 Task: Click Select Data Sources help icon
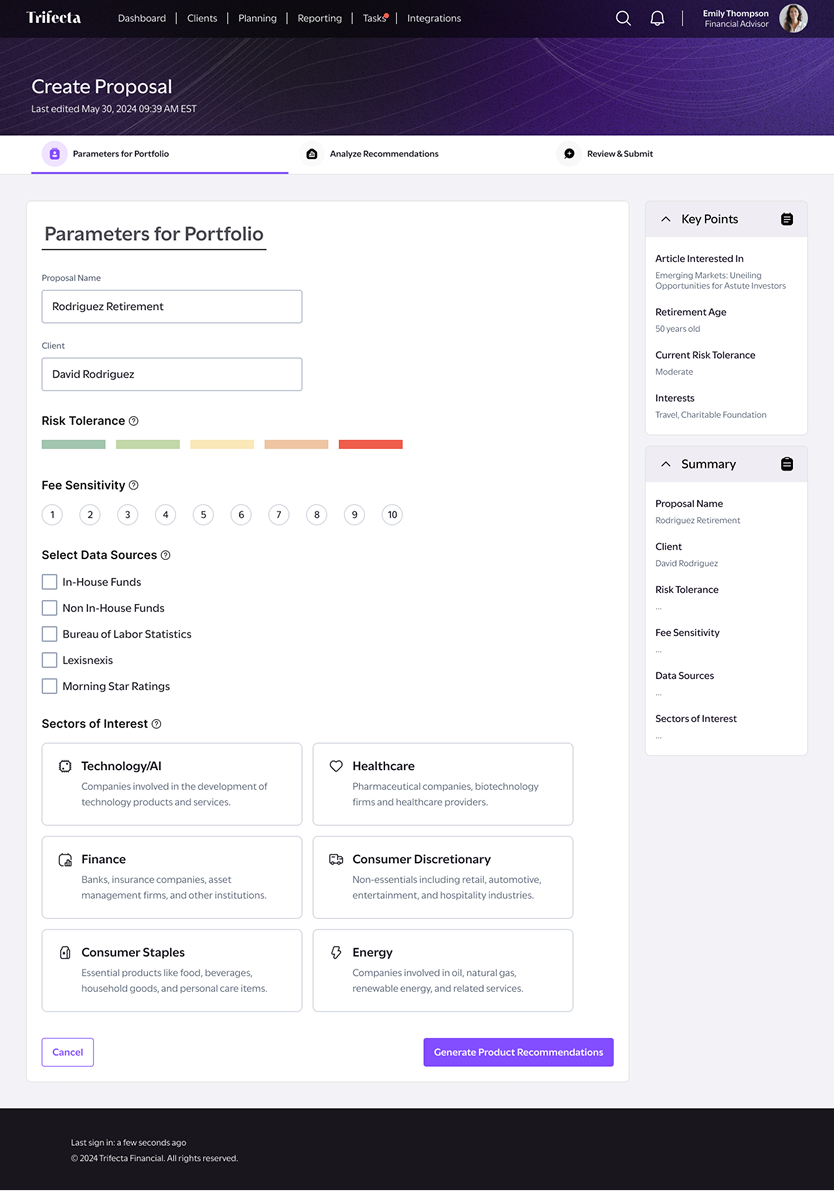point(166,555)
